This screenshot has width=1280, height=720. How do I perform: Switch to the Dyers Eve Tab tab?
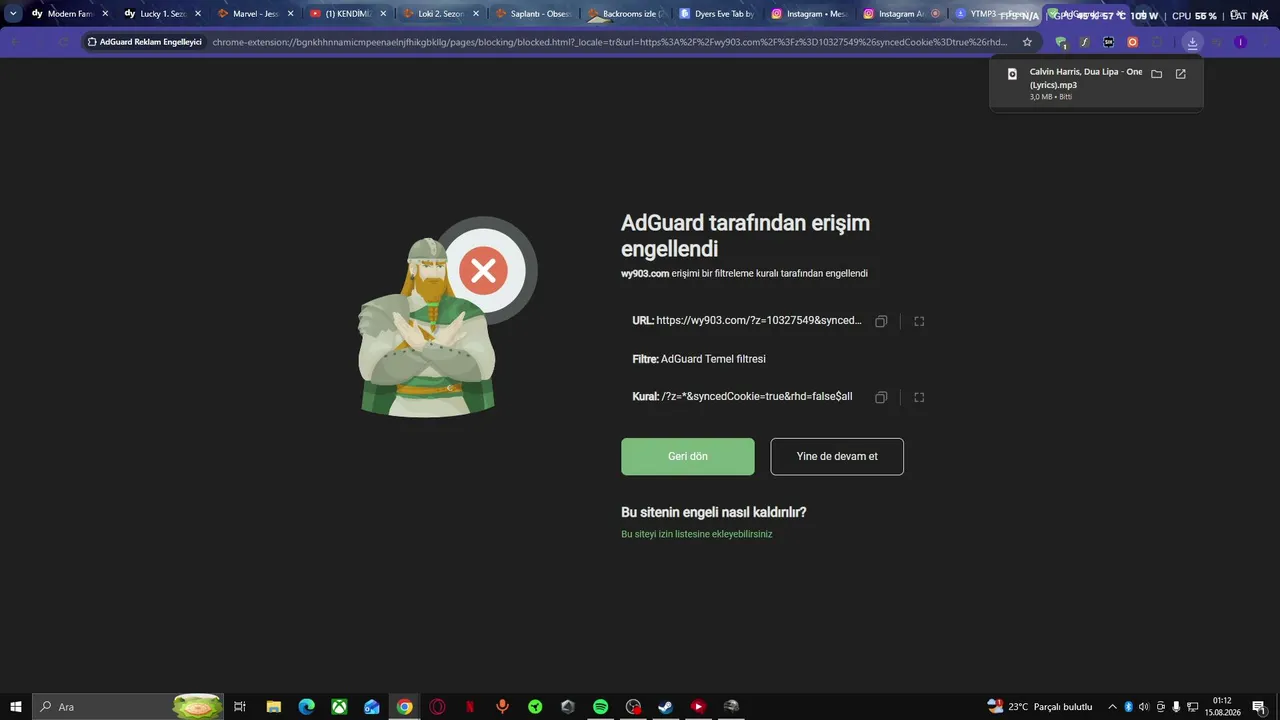(717, 14)
